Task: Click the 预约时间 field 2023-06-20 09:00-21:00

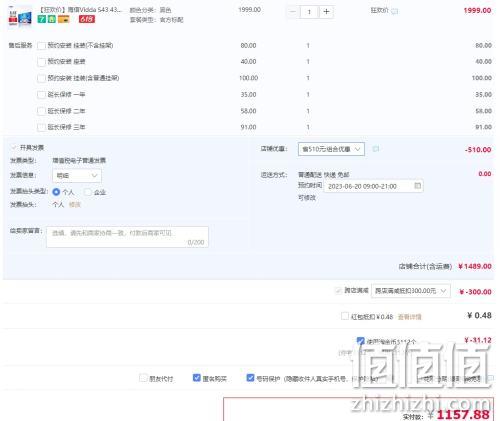Action: pos(373,186)
